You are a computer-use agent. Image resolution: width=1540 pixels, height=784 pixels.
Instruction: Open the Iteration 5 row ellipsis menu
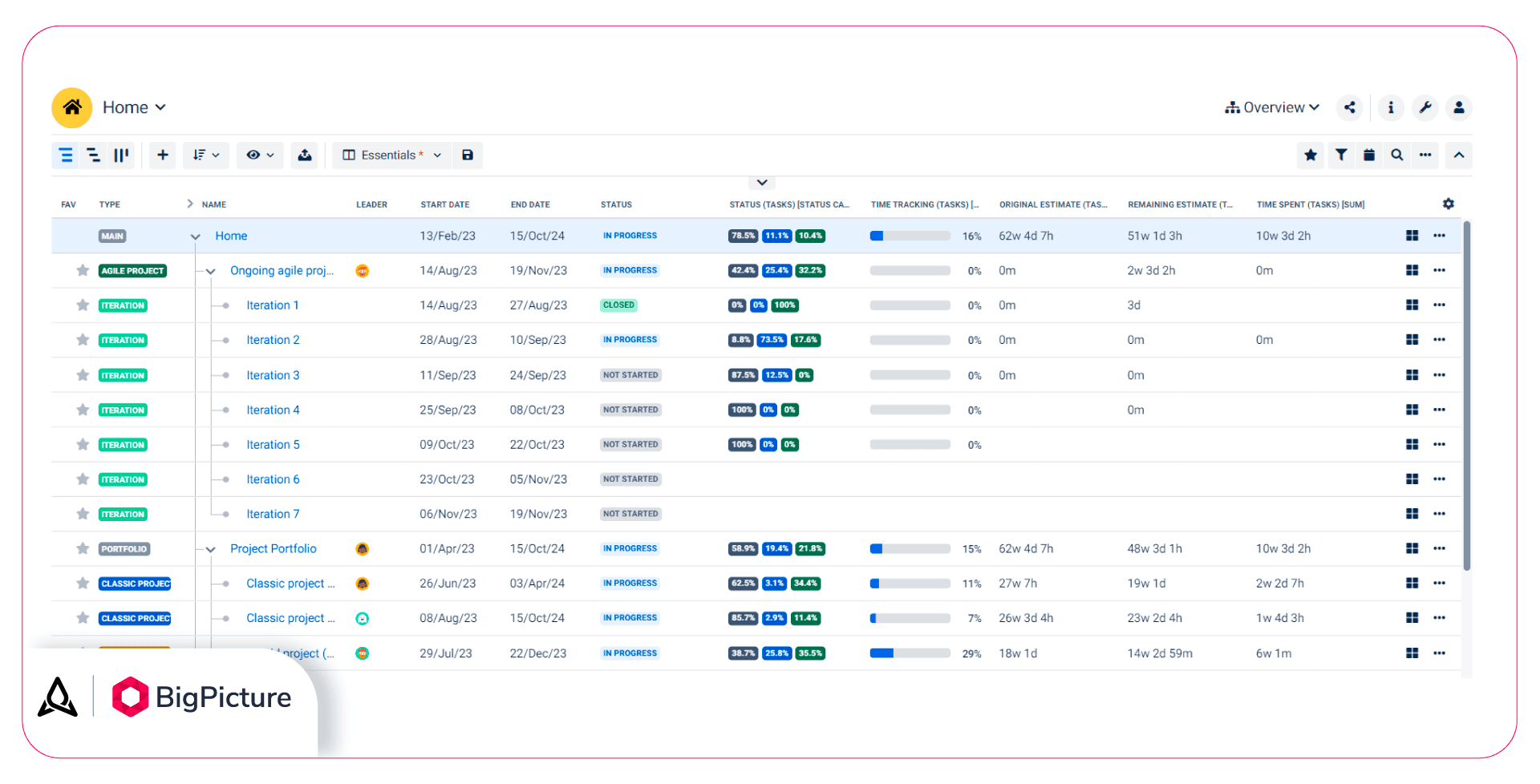click(x=1439, y=444)
